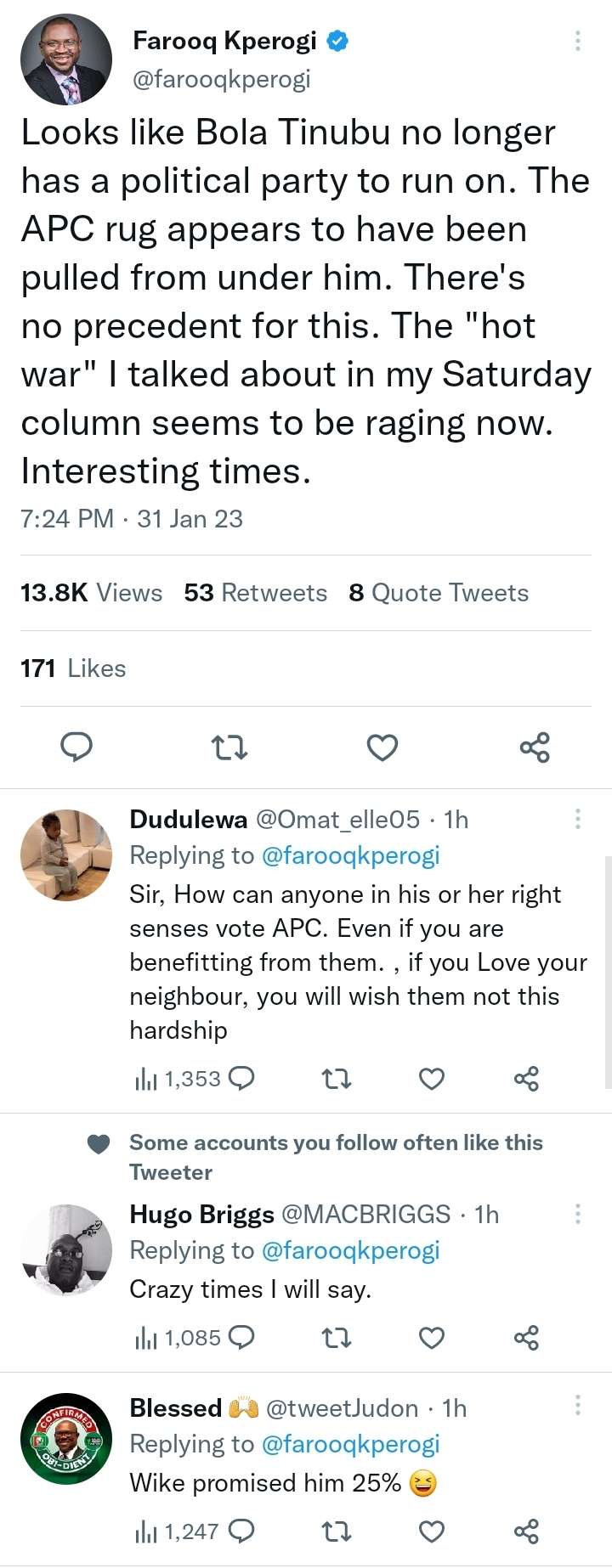Show the 171 Likes list
This screenshot has height=1568, width=612.
pos(73,668)
